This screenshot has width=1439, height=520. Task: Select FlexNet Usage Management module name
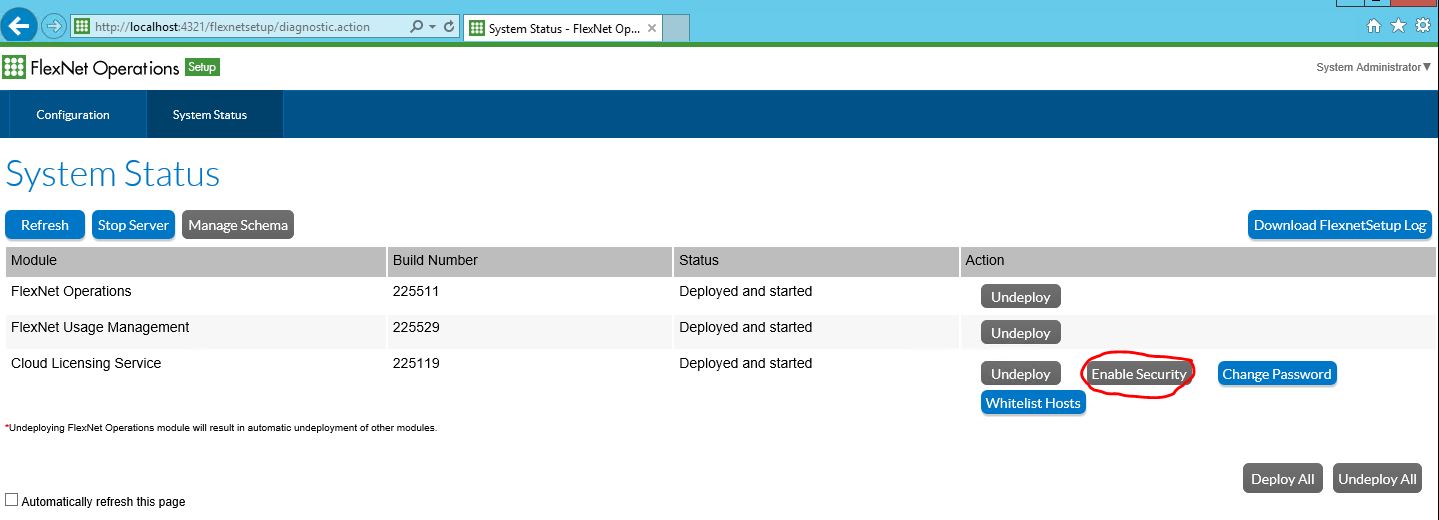click(100, 327)
